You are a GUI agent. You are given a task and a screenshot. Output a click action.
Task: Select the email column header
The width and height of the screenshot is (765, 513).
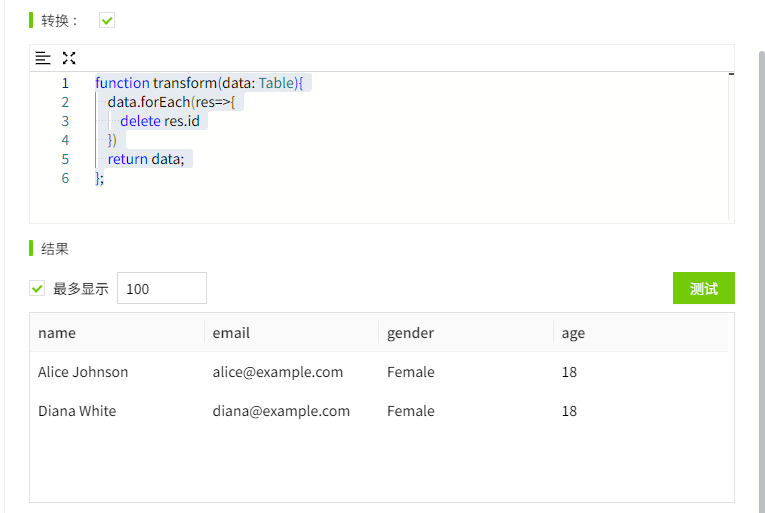pos(231,333)
